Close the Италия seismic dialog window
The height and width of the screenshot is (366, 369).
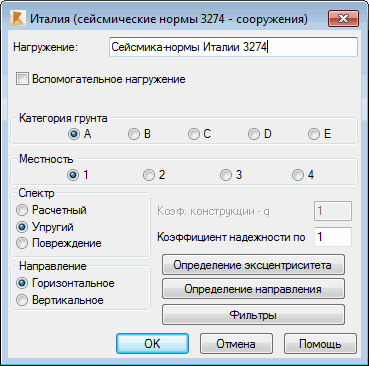click(x=343, y=18)
